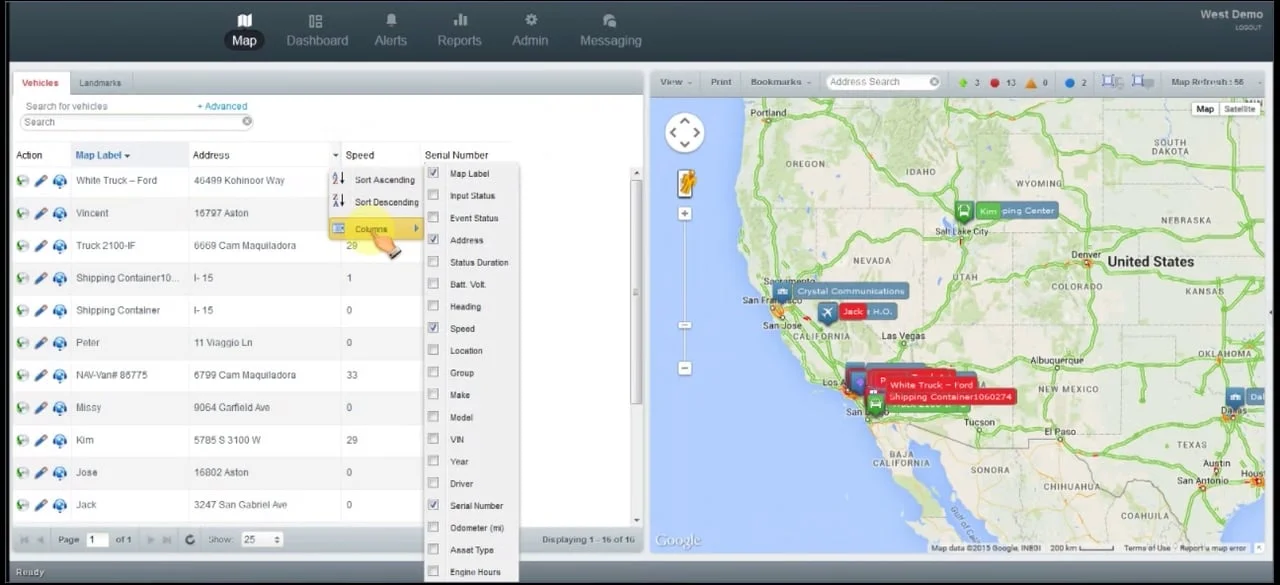Click the pencil edit icon for Vincent

41,213
